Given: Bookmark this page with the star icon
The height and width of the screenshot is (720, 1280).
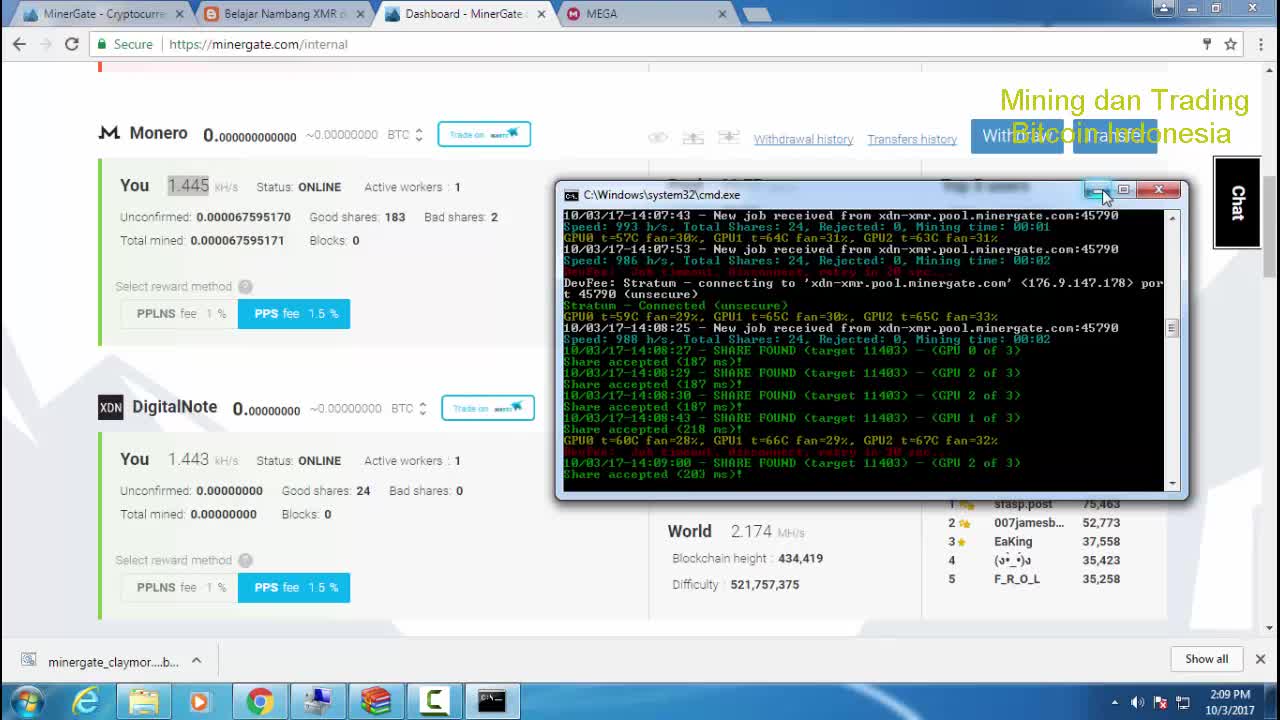Looking at the screenshot, I should tap(1231, 44).
